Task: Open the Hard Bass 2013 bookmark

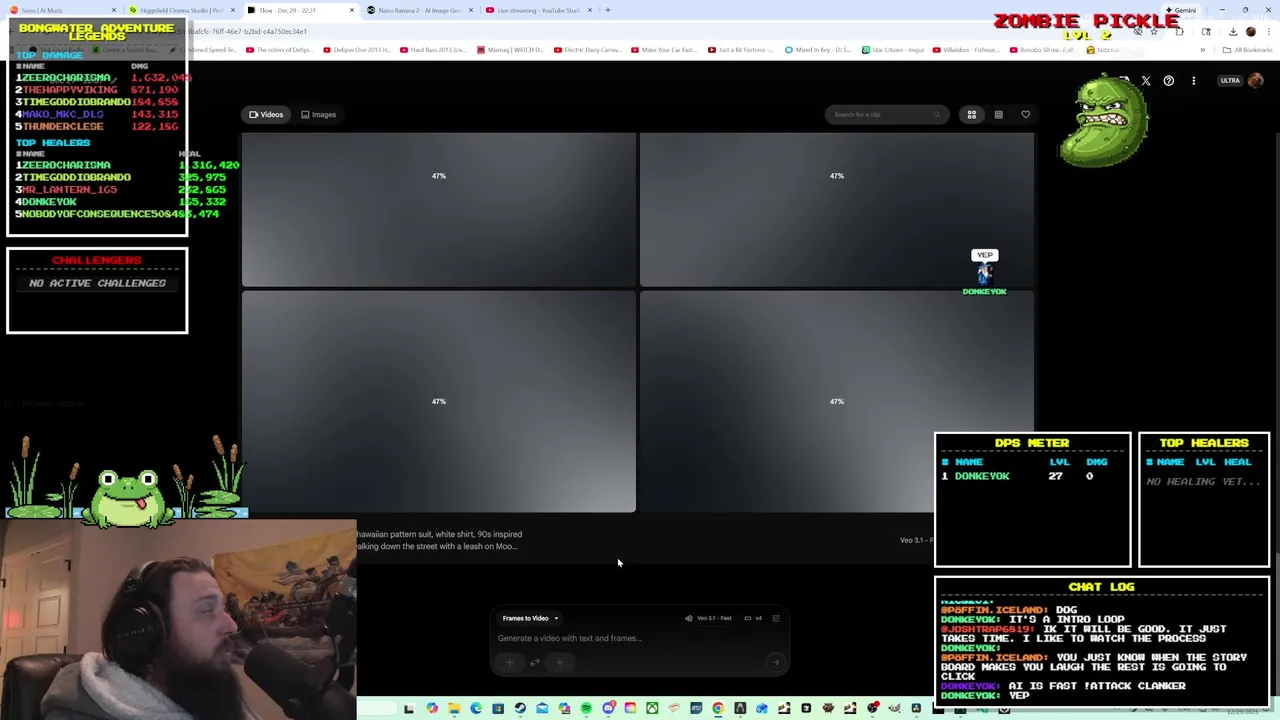Action: pos(433,49)
